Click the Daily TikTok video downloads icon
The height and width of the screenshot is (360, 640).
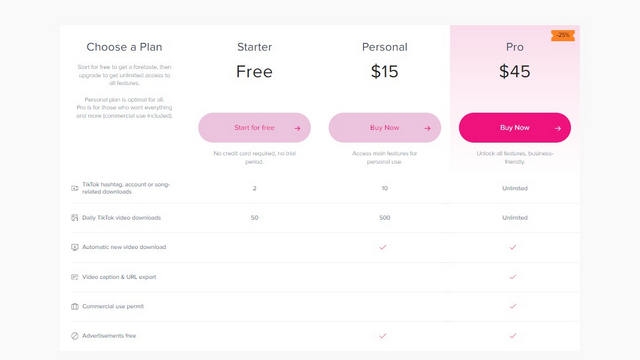click(75, 218)
